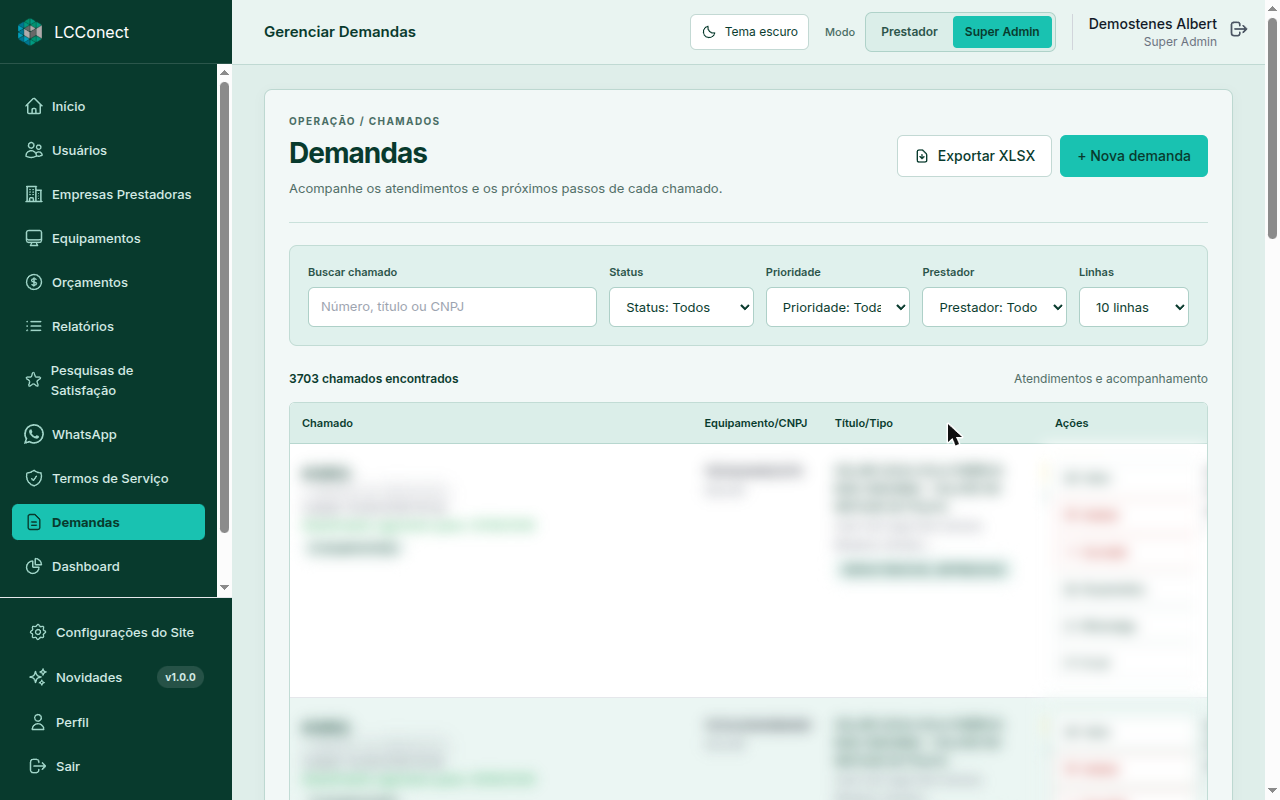Select the Usuários people icon

pyautogui.click(x=34, y=150)
